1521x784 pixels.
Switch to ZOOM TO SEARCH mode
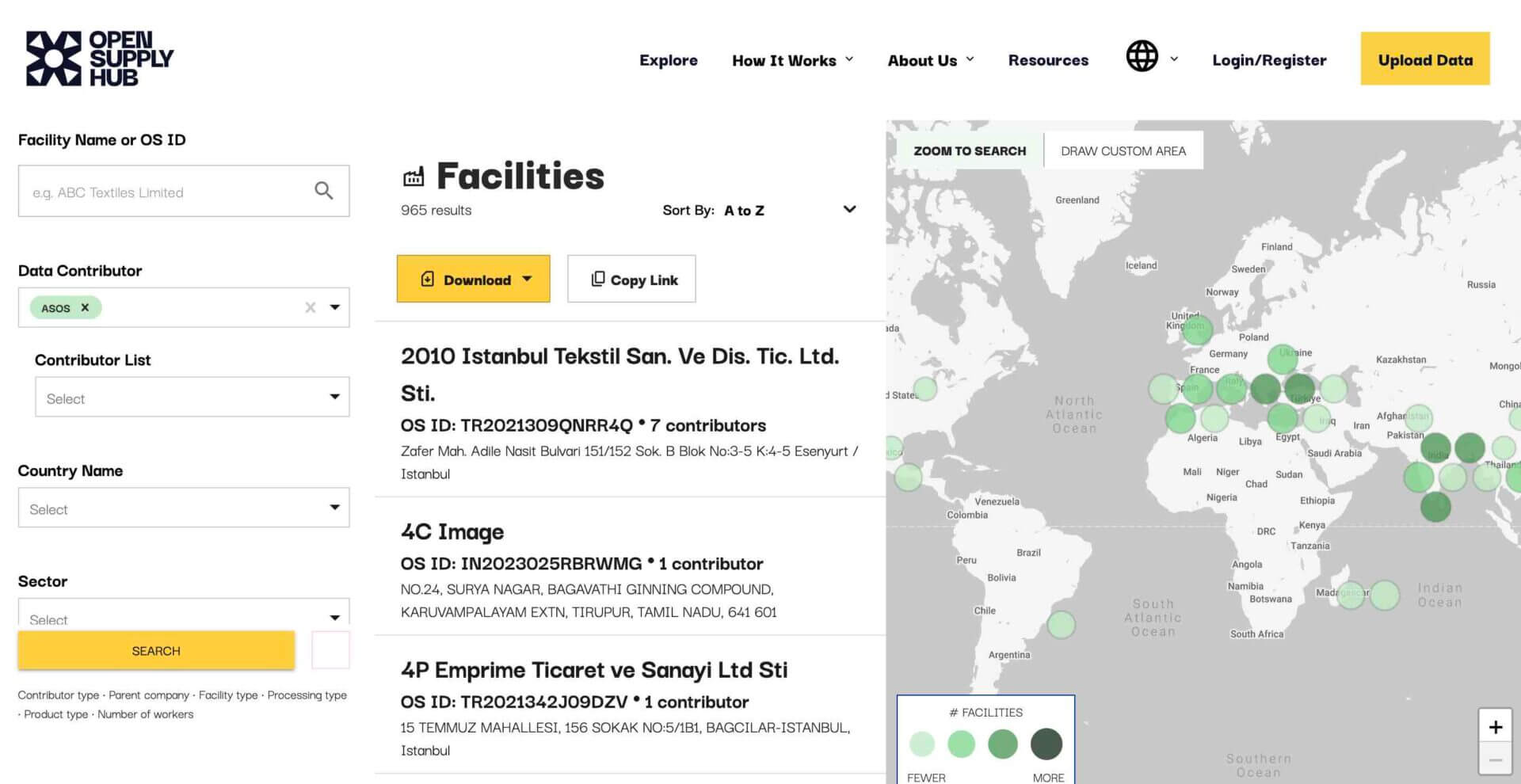(970, 150)
